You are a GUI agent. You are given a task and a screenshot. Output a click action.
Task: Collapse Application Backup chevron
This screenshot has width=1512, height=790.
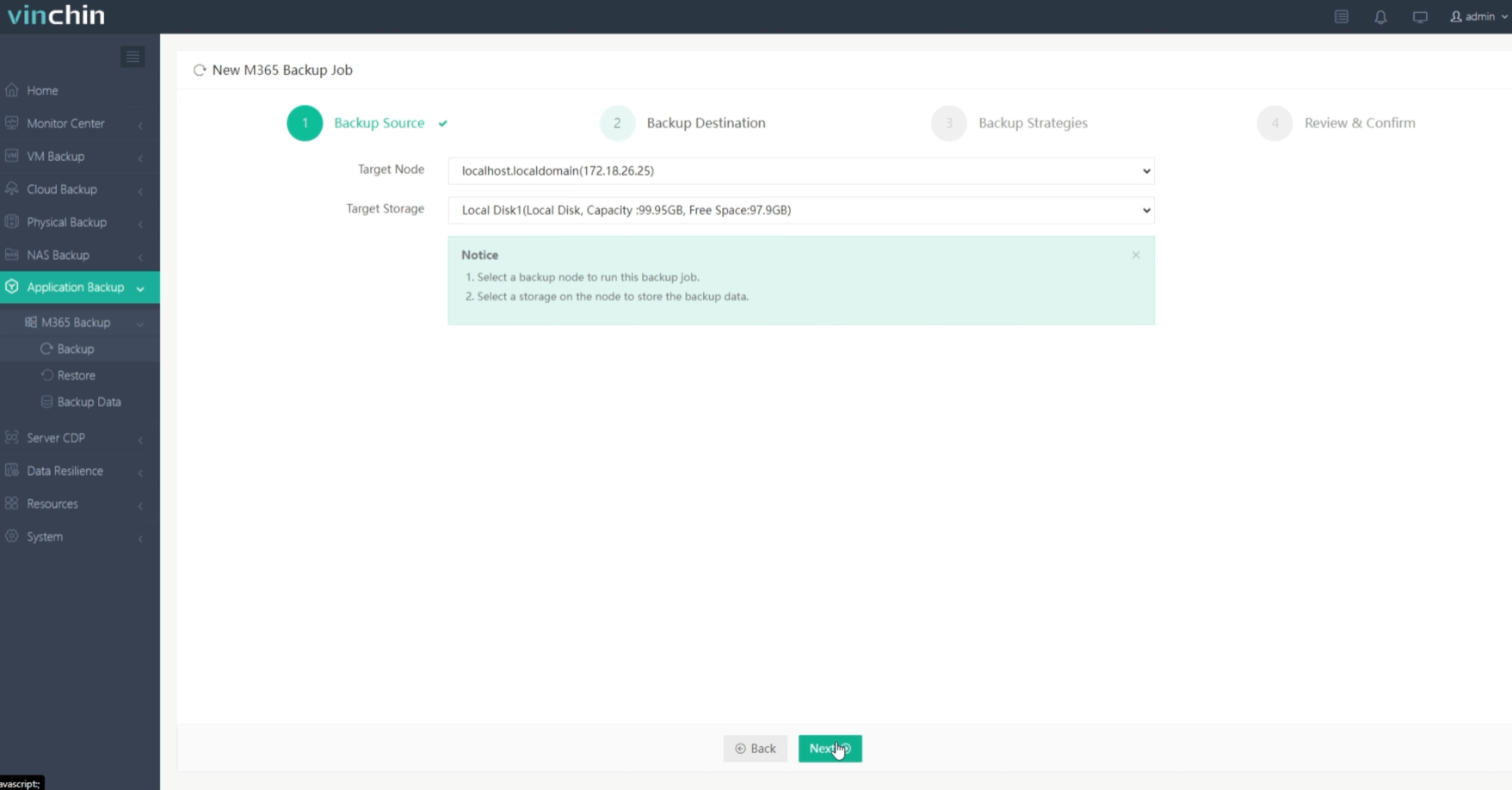[x=140, y=288]
